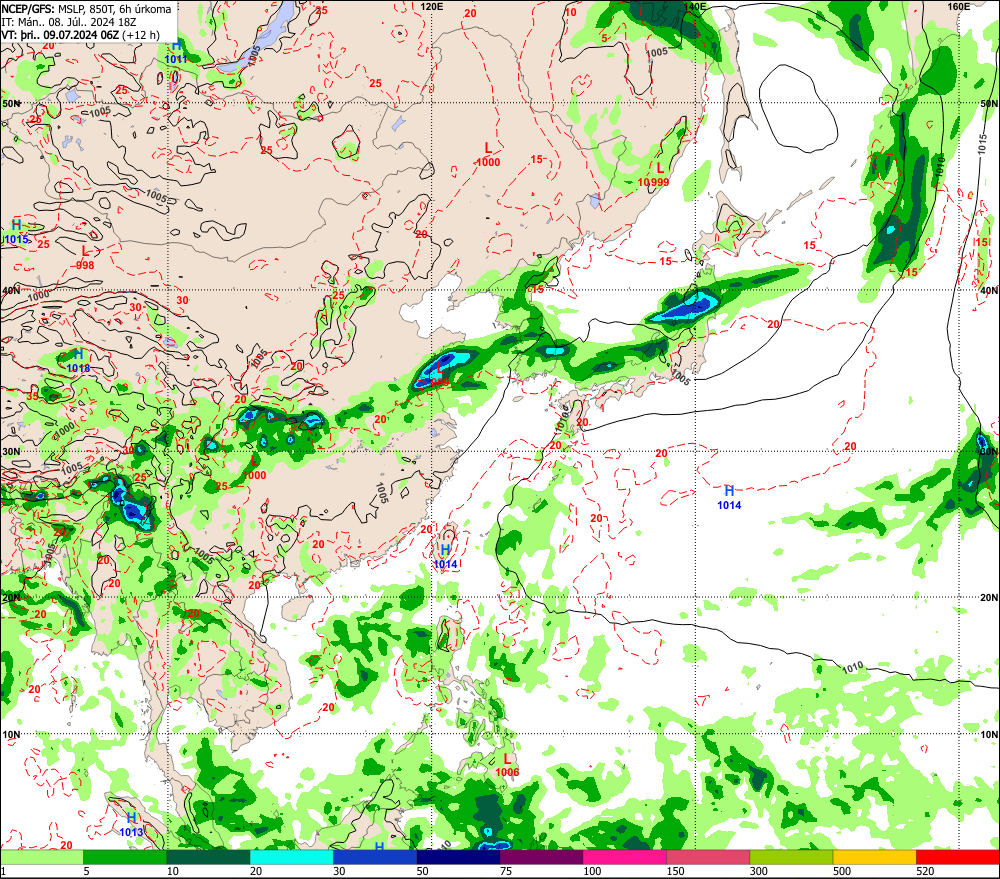Click the 160E longitude label
This screenshot has width=1000, height=879.
(x=959, y=6)
